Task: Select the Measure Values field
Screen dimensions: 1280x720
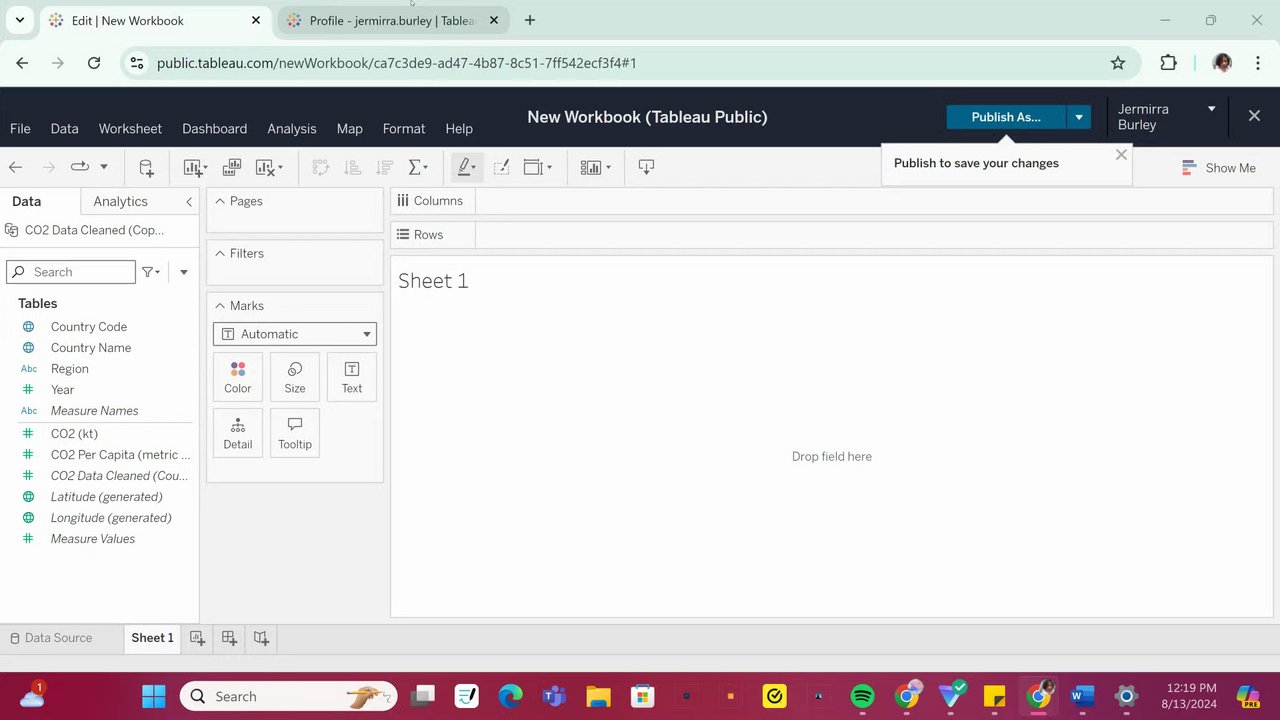Action: (93, 539)
